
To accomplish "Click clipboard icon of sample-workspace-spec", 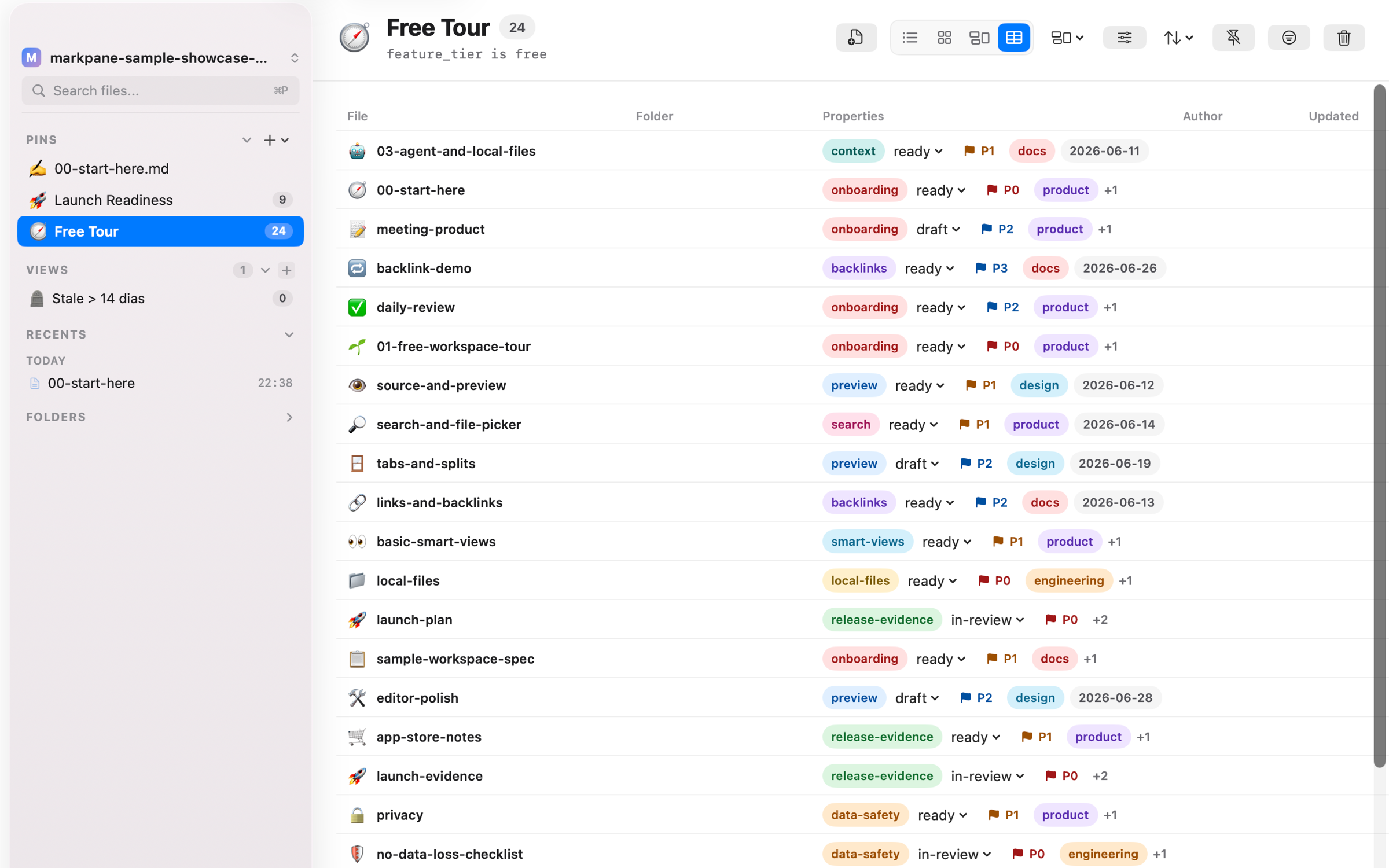I will (x=357, y=659).
